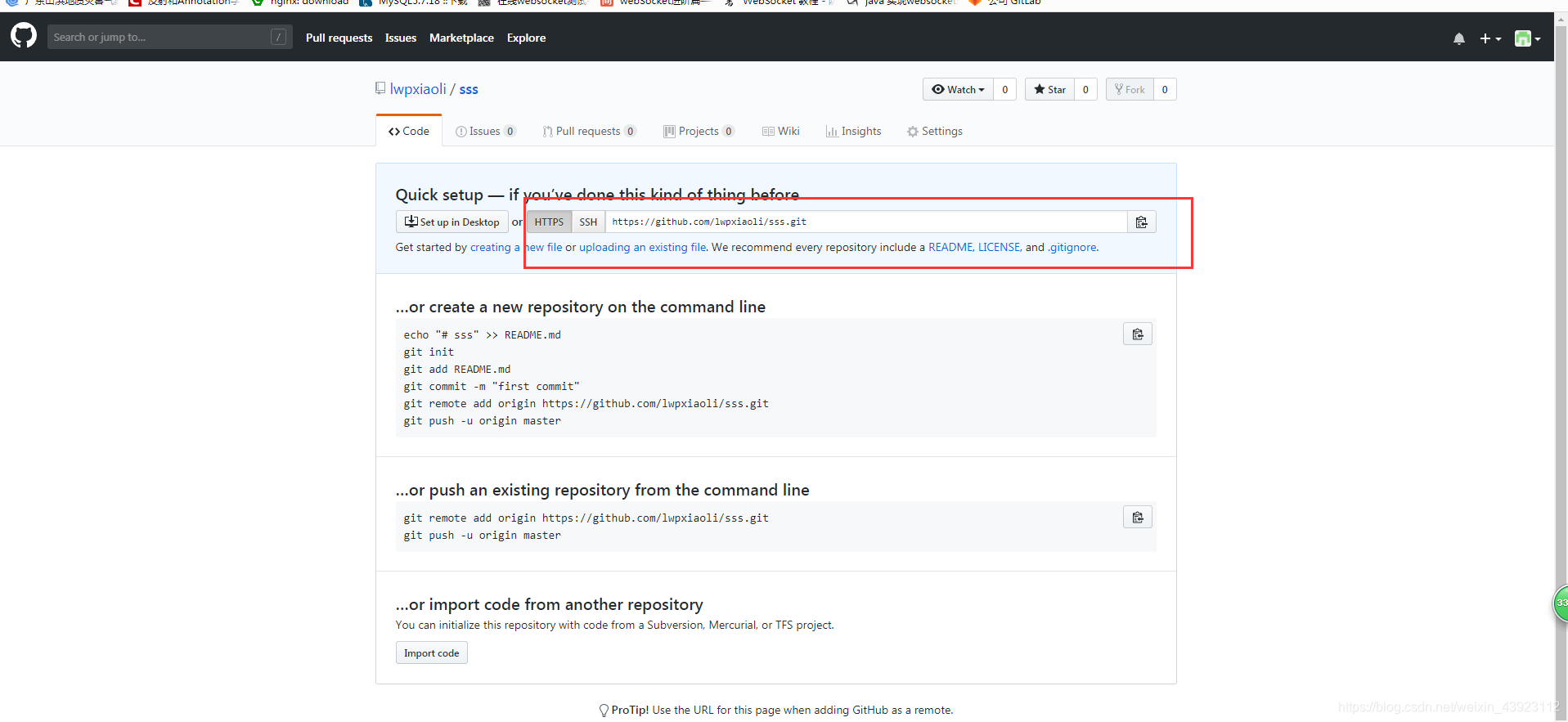Viewport: 1568px width, 722px height.
Task: Open the Settings tab
Action: pyautogui.click(x=935, y=131)
